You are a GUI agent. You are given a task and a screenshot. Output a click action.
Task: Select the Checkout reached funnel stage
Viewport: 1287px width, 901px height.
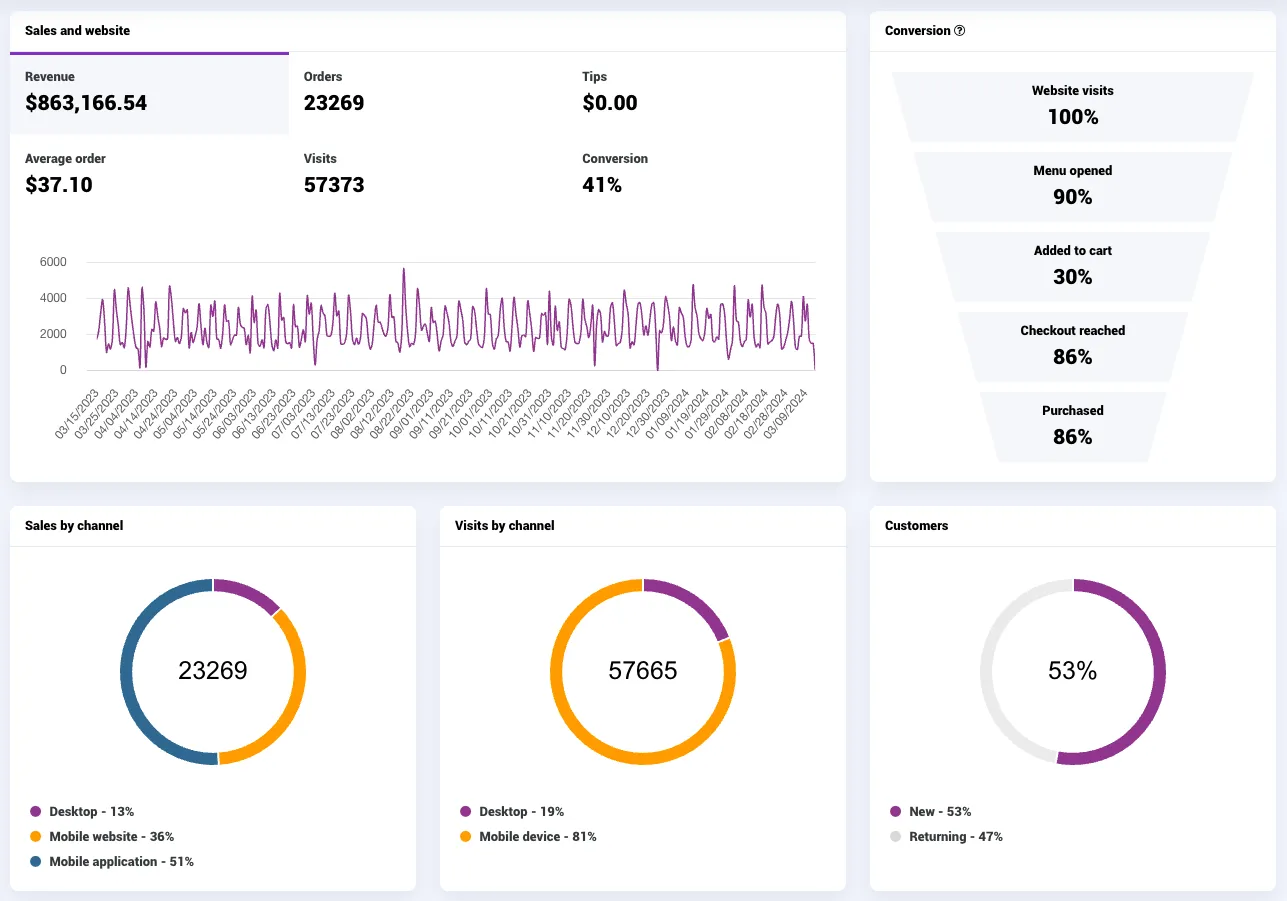1073,346
